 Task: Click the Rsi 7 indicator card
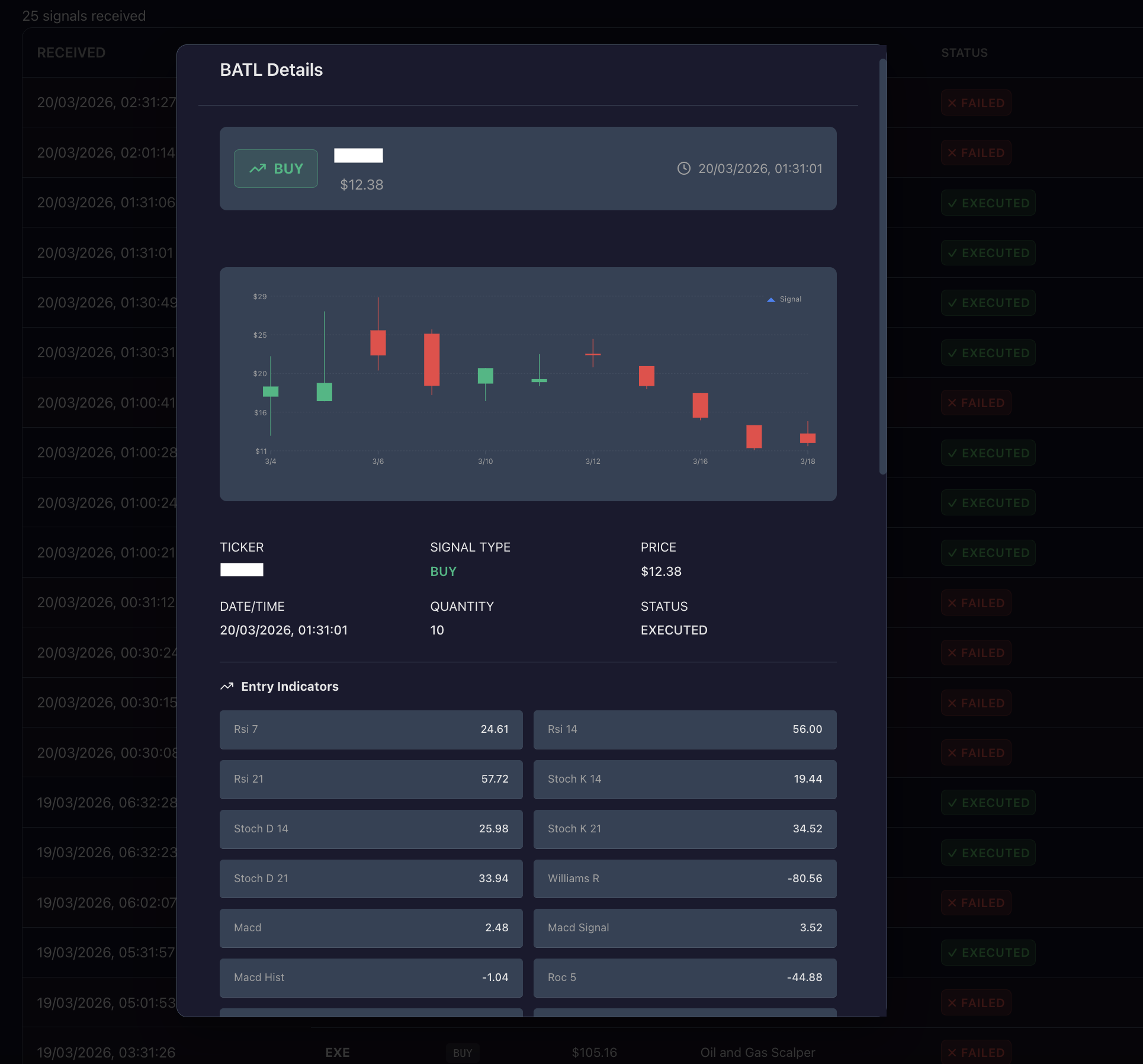371,729
